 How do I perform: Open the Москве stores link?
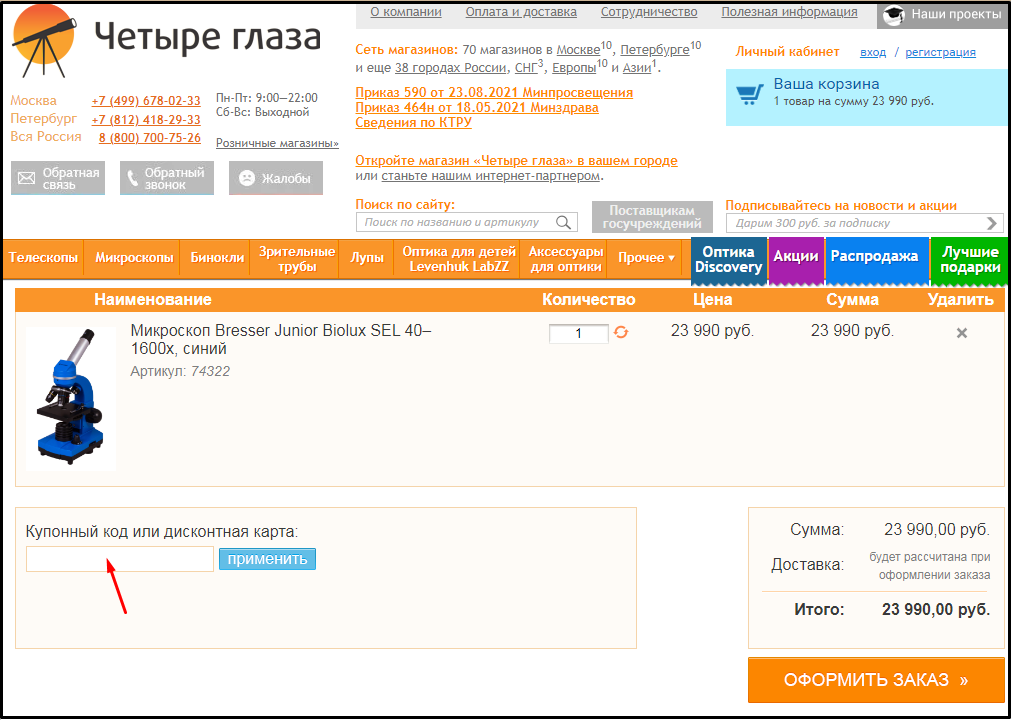coord(578,50)
